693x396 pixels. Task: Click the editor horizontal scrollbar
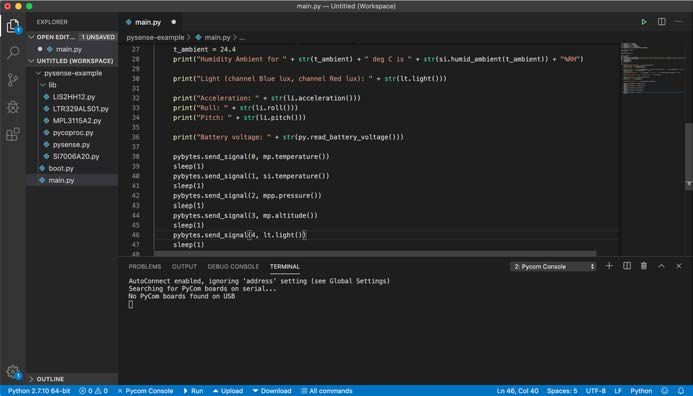tap(375, 253)
